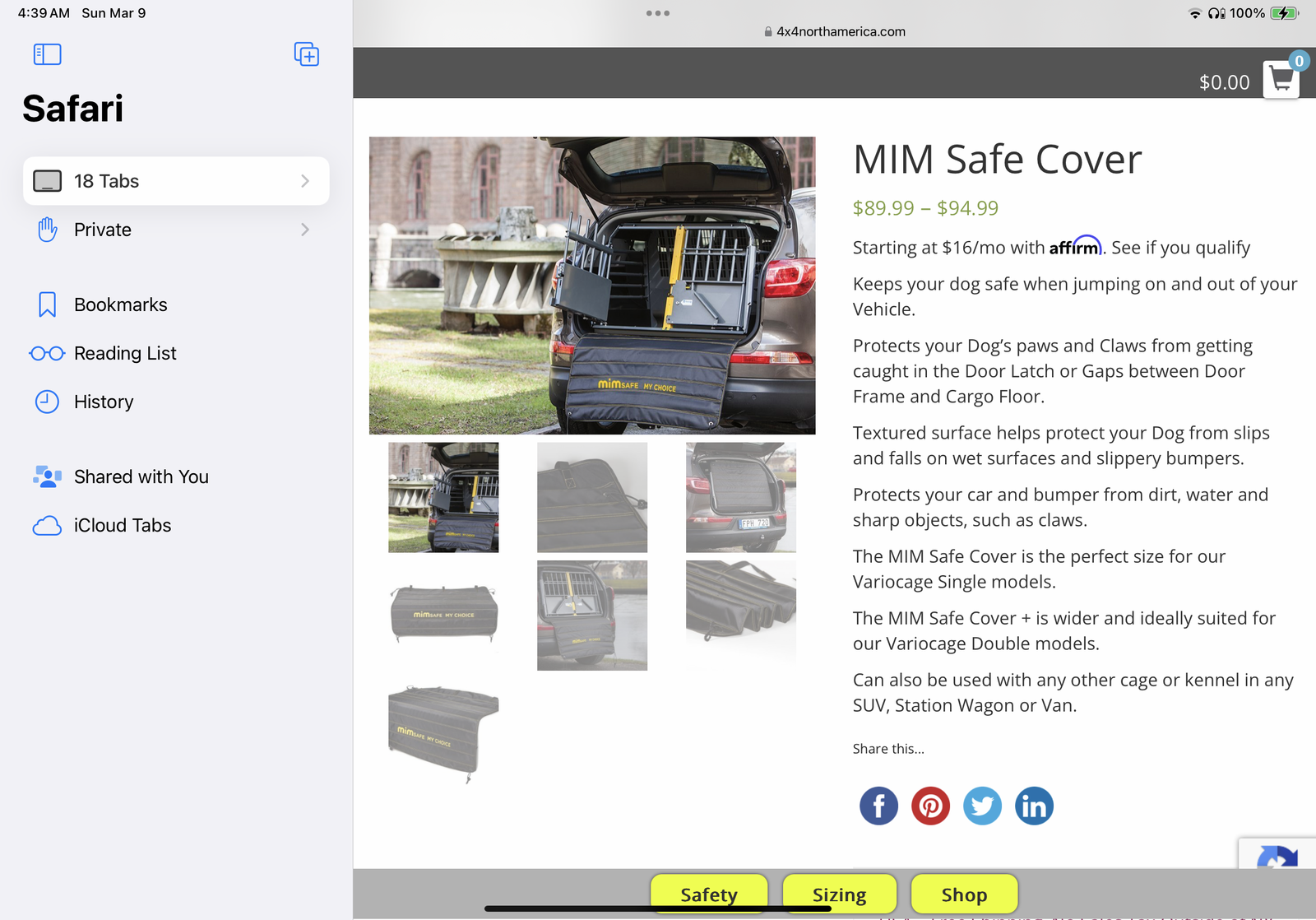Expand chevron next to Private
This screenshot has width=1316, height=920.
tap(305, 230)
